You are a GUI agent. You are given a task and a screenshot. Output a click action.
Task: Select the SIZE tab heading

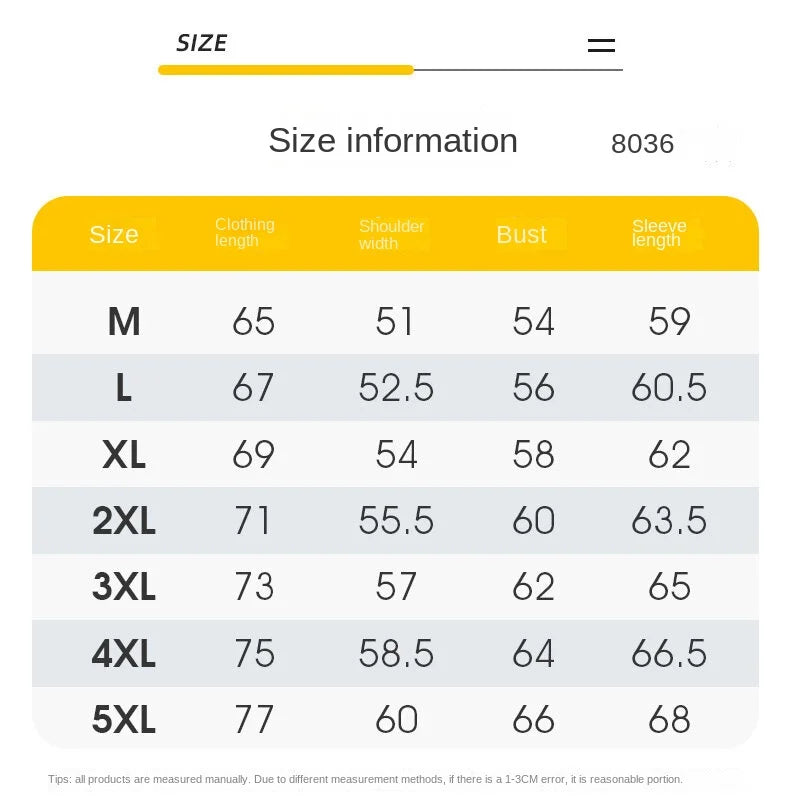pyautogui.click(x=201, y=43)
